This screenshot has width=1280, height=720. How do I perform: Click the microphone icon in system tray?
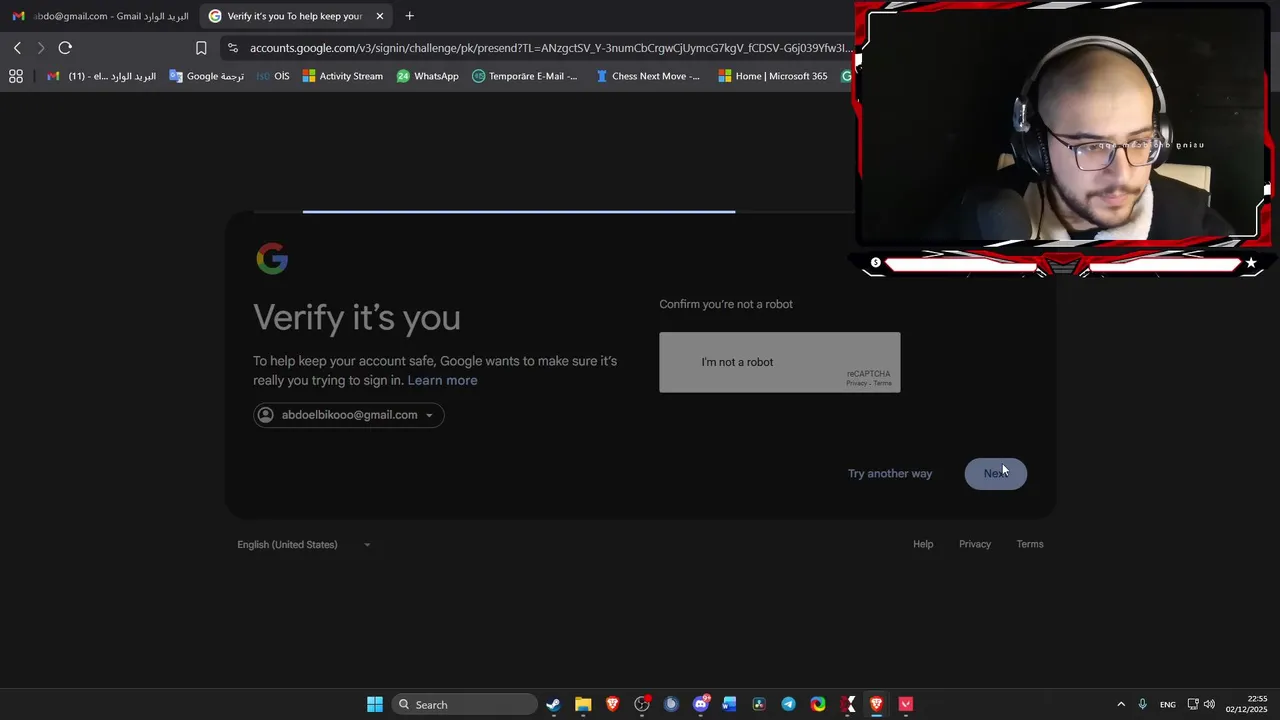[1143, 704]
